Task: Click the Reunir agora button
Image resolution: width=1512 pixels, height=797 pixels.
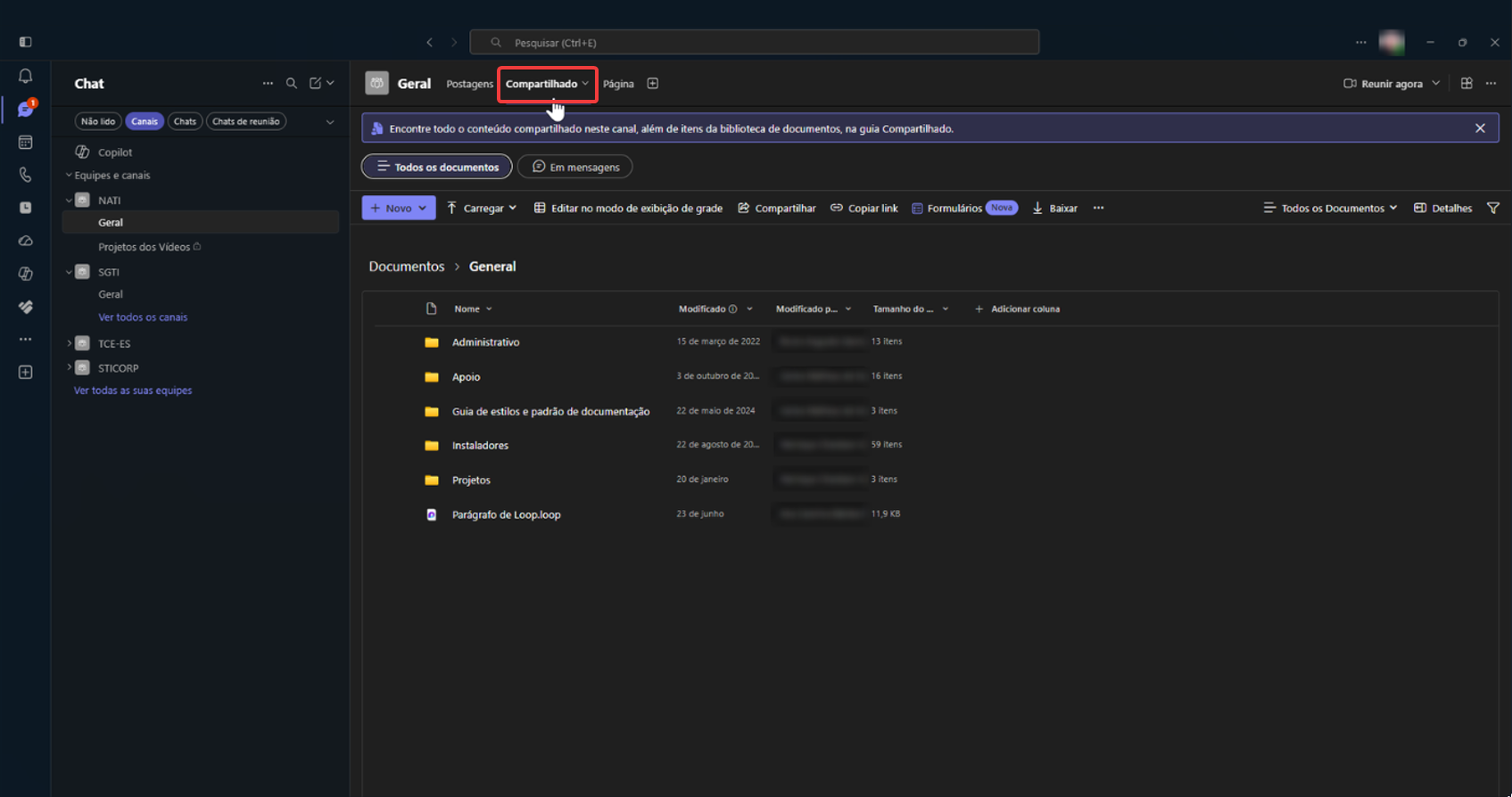Action: (x=1392, y=84)
